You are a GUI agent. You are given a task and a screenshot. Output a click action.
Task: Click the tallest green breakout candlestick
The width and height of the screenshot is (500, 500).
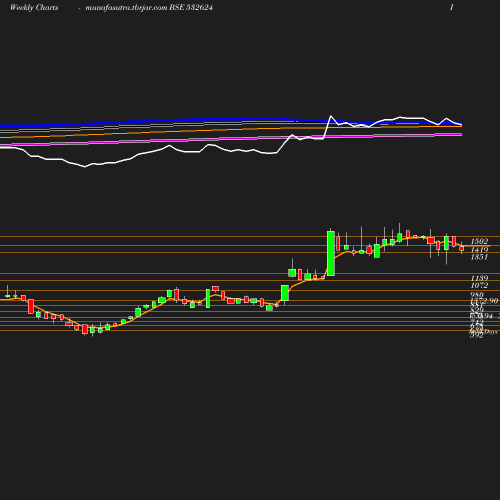[331, 253]
